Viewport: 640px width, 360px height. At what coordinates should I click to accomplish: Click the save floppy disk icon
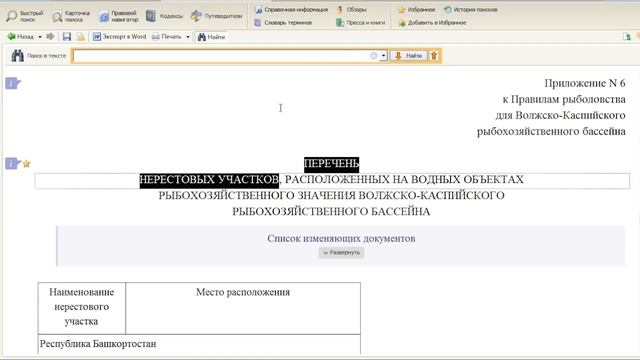pyautogui.click(x=67, y=37)
